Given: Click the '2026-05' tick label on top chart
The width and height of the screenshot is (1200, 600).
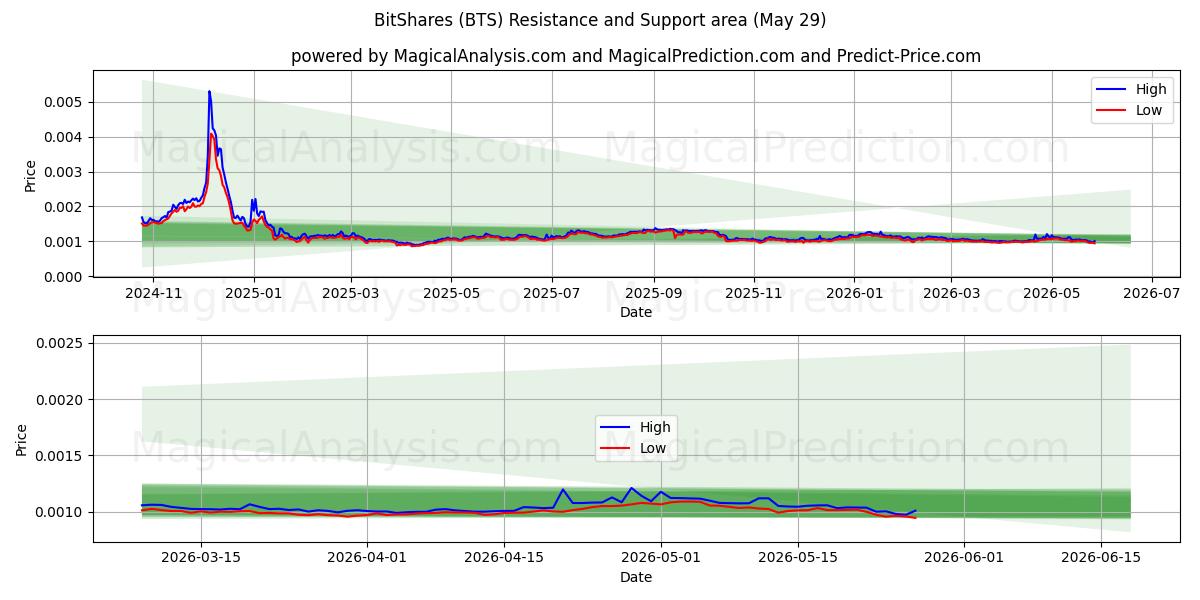Looking at the screenshot, I should 1051,293.
